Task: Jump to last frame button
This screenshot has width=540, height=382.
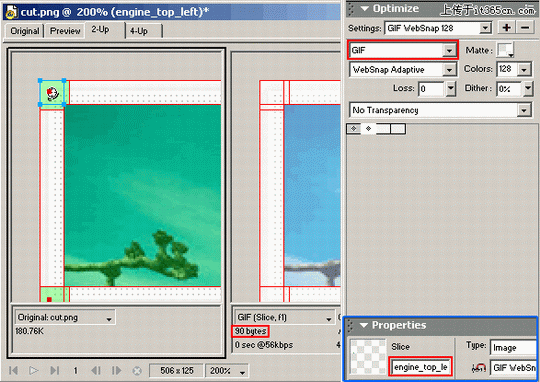Action: point(55,371)
